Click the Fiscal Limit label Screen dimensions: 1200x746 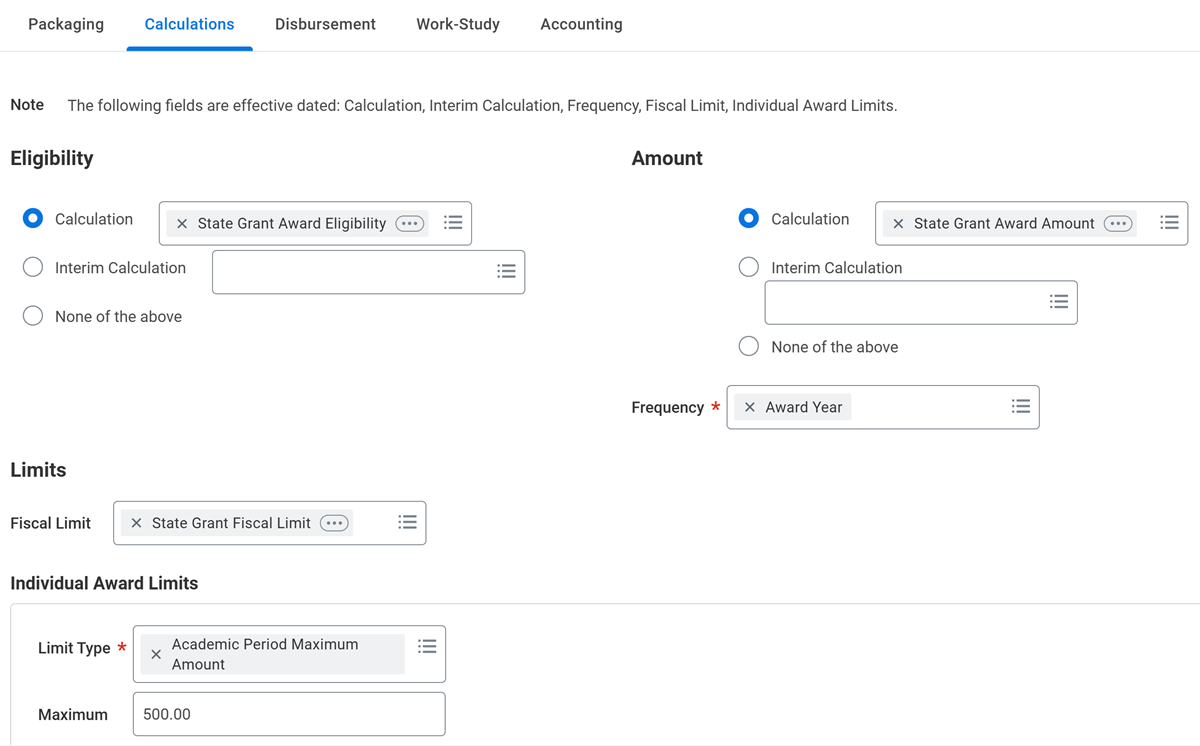[50, 523]
